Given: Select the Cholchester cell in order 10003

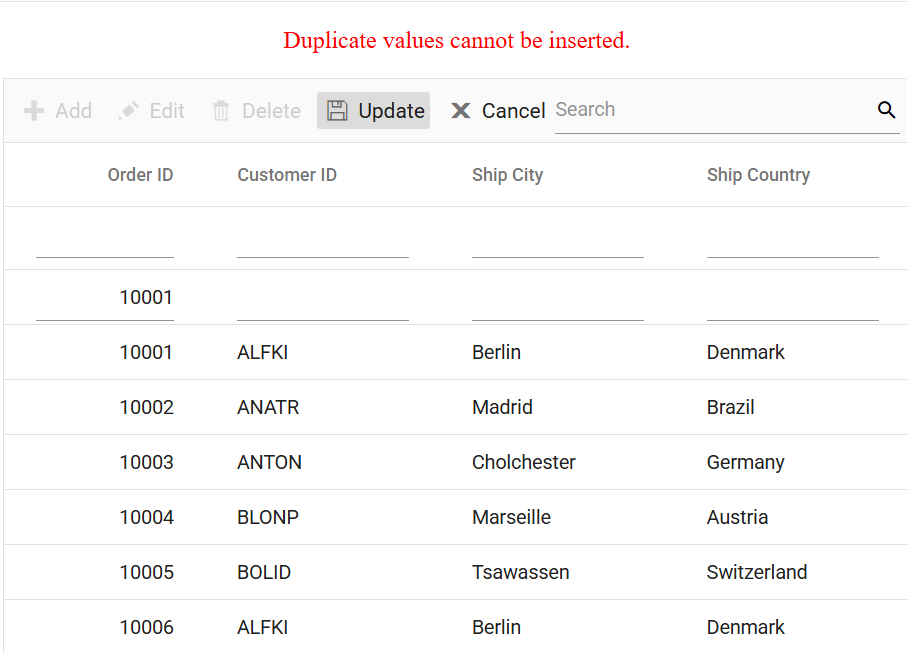Looking at the screenshot, I should (x=523, y=462).
